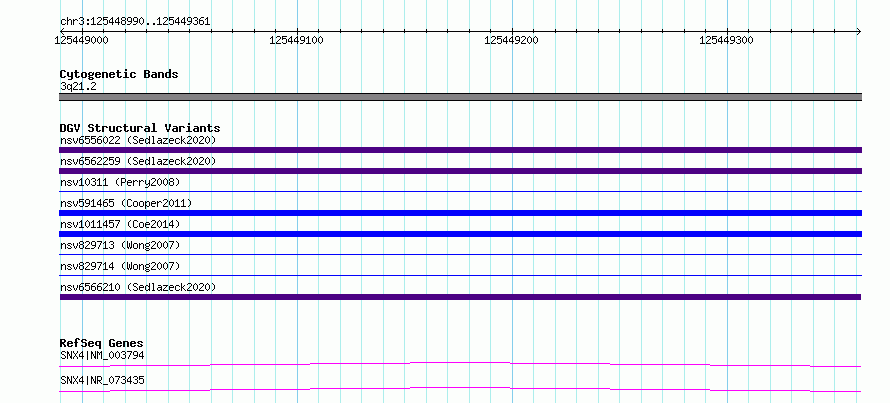Open the DGV Structural Variants track title
Screen dimensions: 890x403
tap(140, 128)
